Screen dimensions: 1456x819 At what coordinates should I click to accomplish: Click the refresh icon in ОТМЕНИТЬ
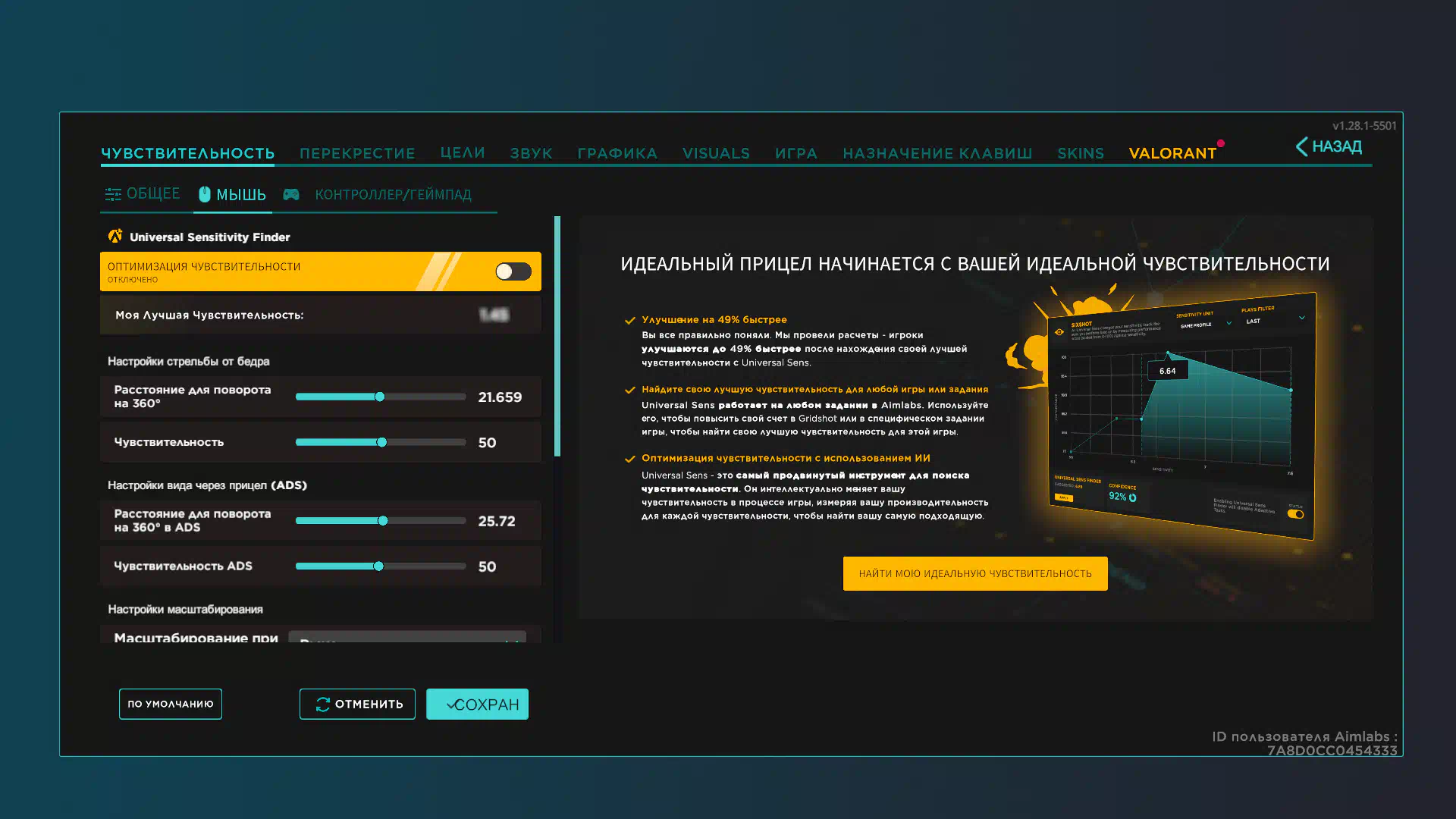tap(323, 704)
